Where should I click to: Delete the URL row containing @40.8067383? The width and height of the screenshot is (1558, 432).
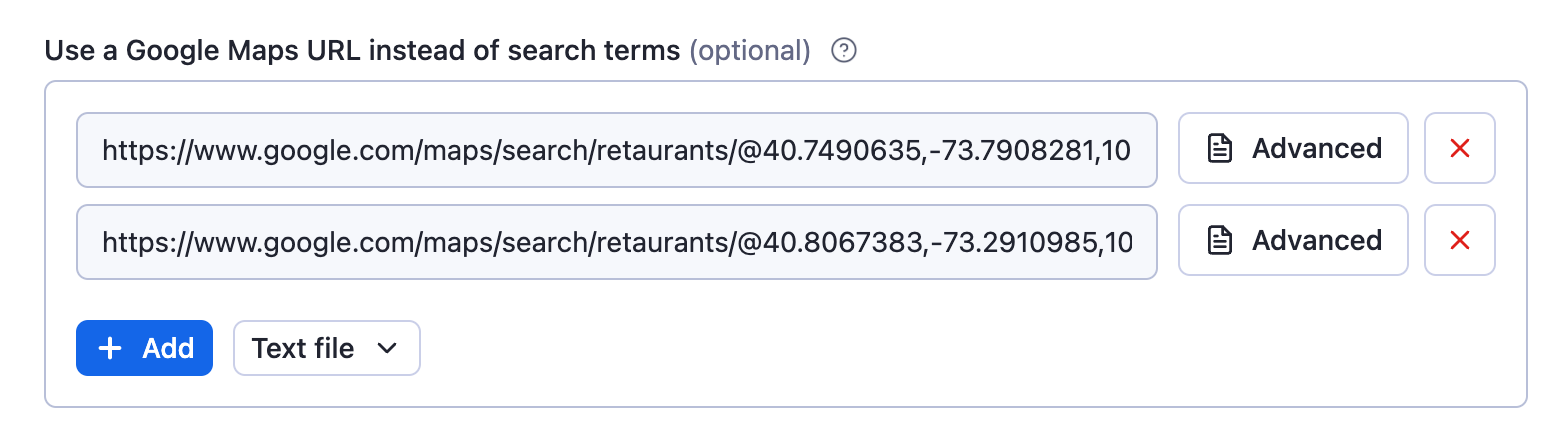coord(1459,240)
